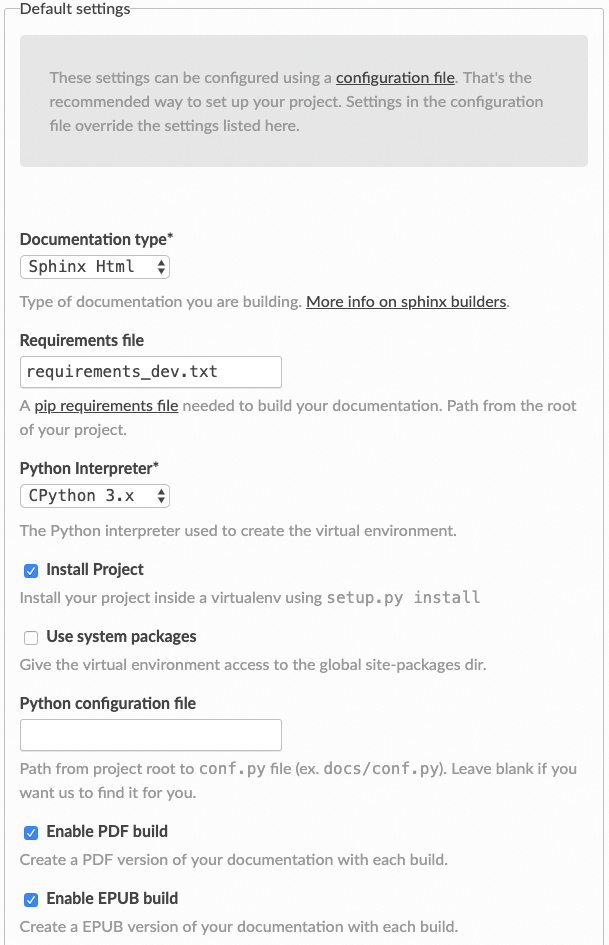Open the Documentation type dropdown
The height and width of the screenshot is (945, 609).
click(x=95, y=267)
